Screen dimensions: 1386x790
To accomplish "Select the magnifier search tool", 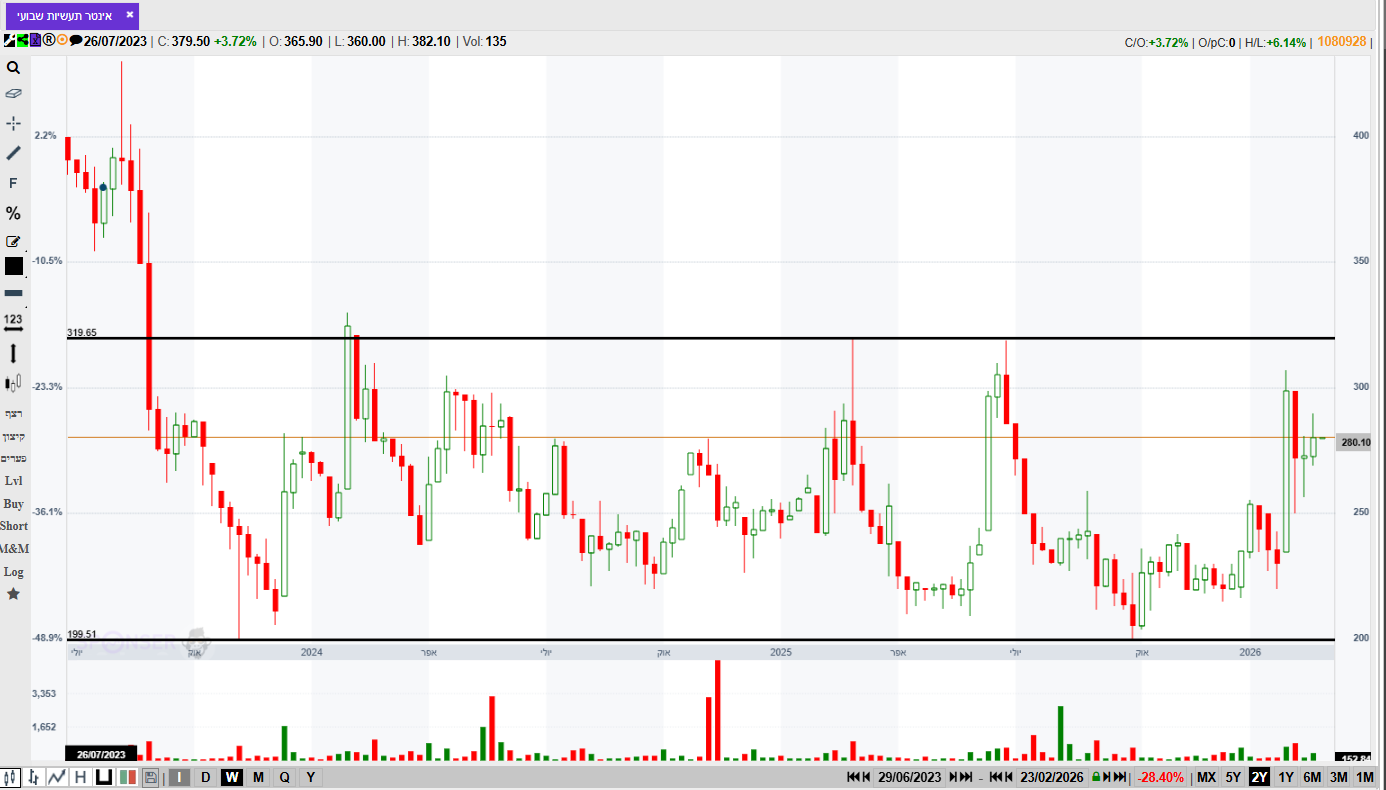I will point(13,68).
